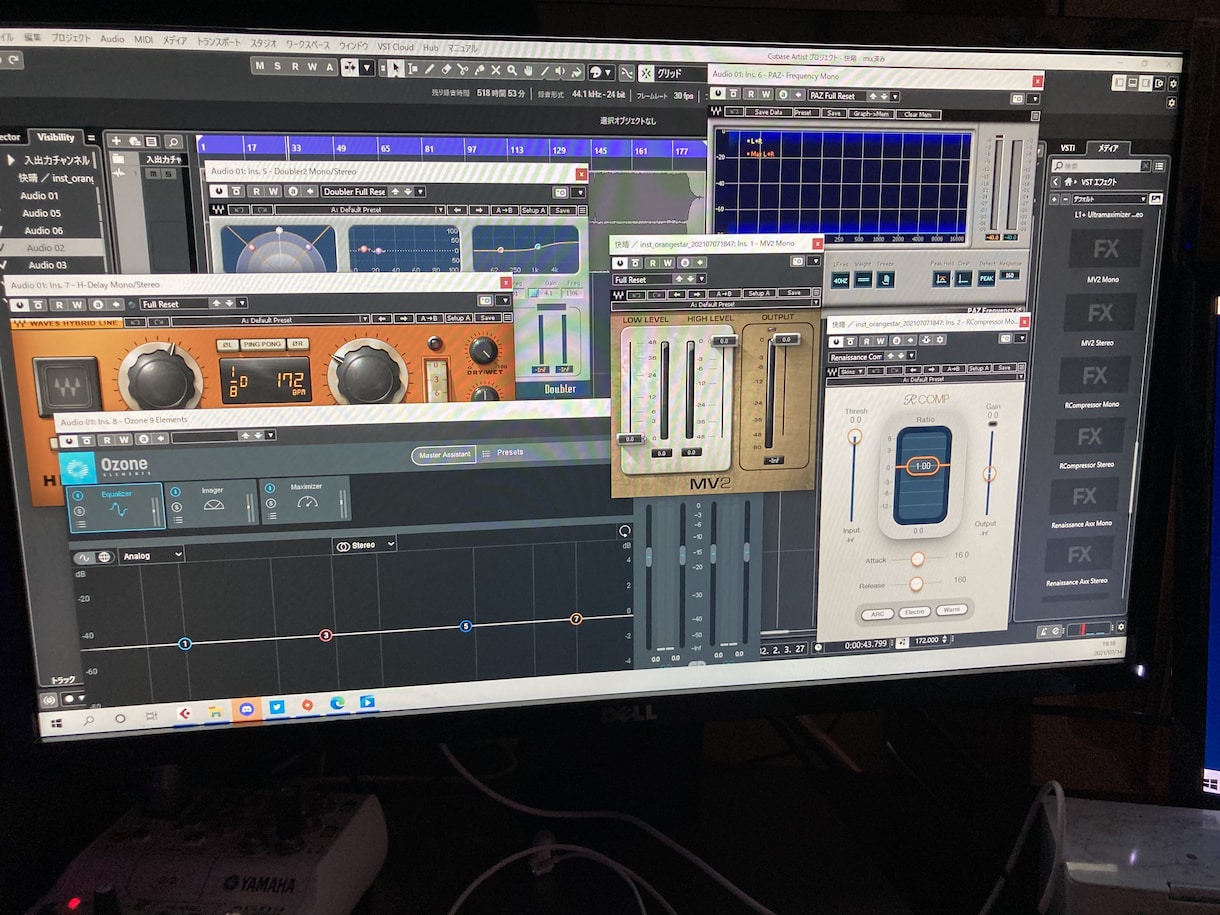
Task: Click the Windows Start button
Action: pos(57,721)
